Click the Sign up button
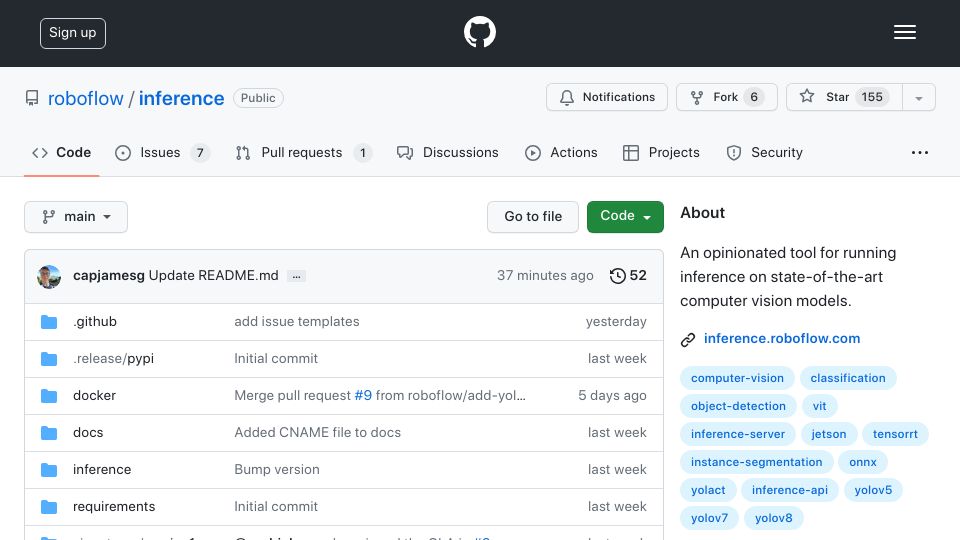960x540 pixels. tap(73, 33)
